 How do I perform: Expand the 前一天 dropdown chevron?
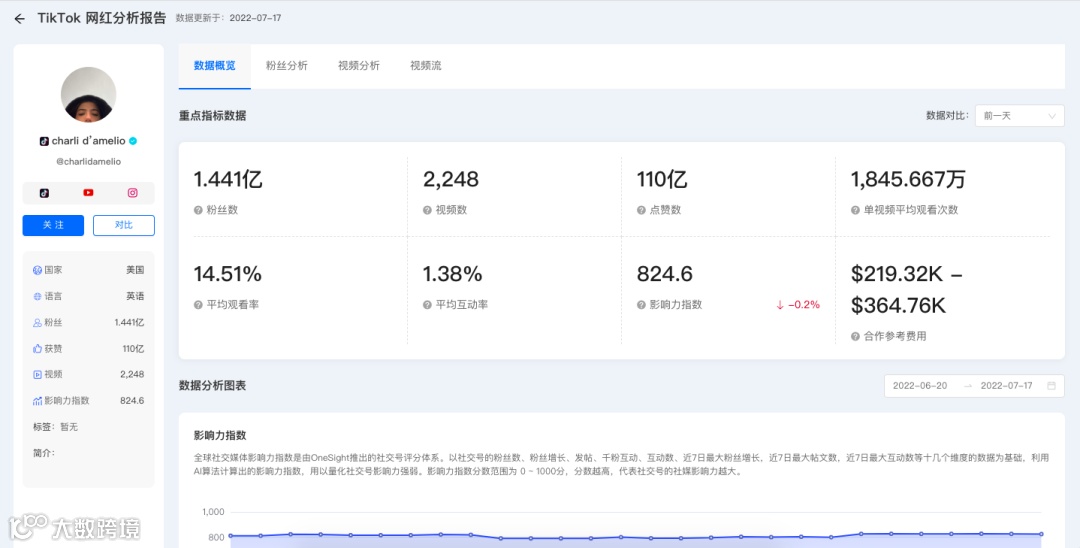(1052, 116)
